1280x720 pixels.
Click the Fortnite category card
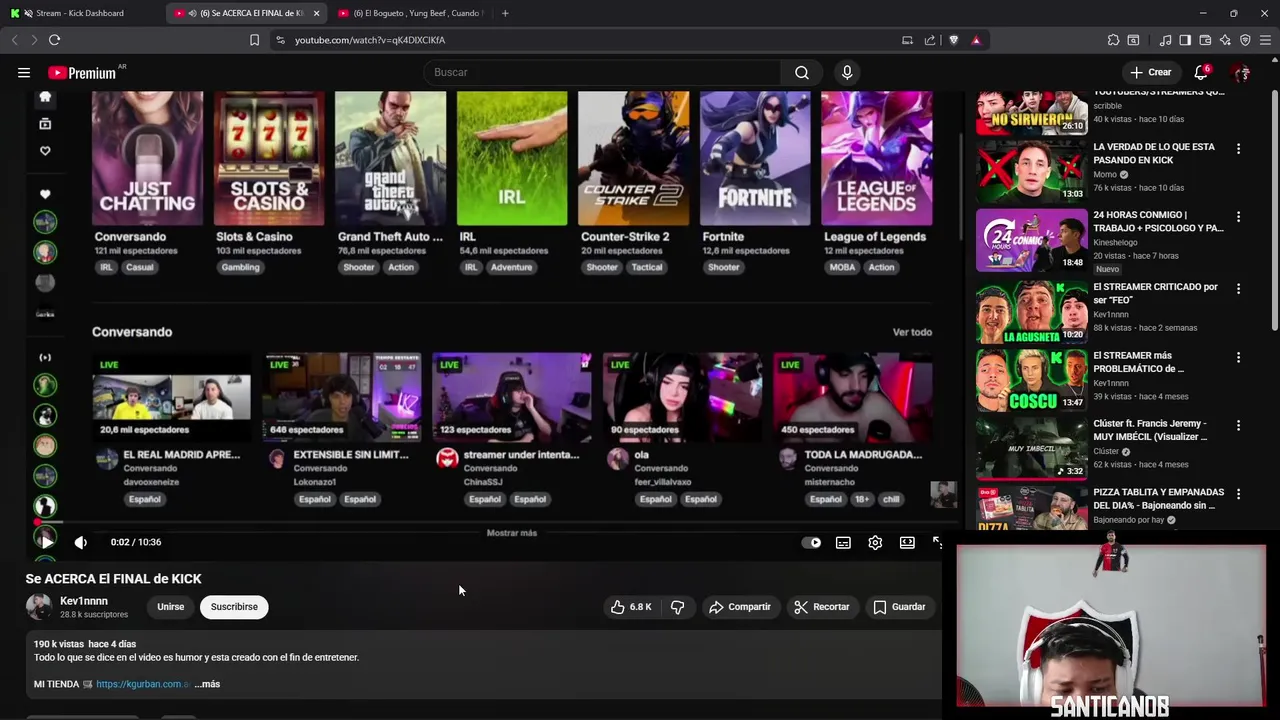(x=755, y=158)
